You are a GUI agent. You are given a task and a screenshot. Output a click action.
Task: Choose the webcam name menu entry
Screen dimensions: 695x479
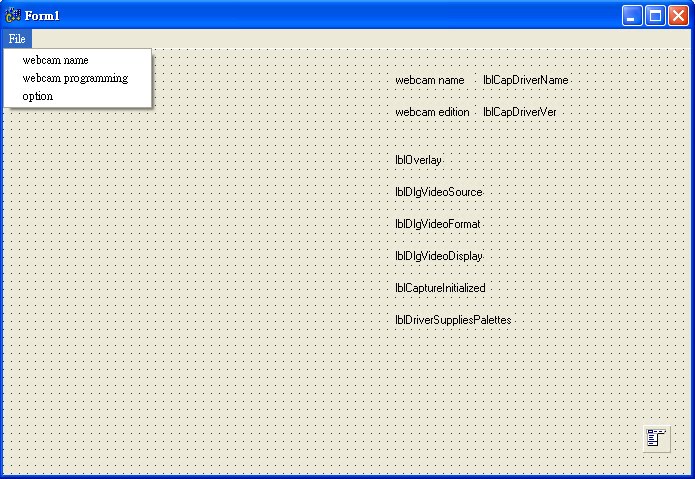[x=78, y=60]
